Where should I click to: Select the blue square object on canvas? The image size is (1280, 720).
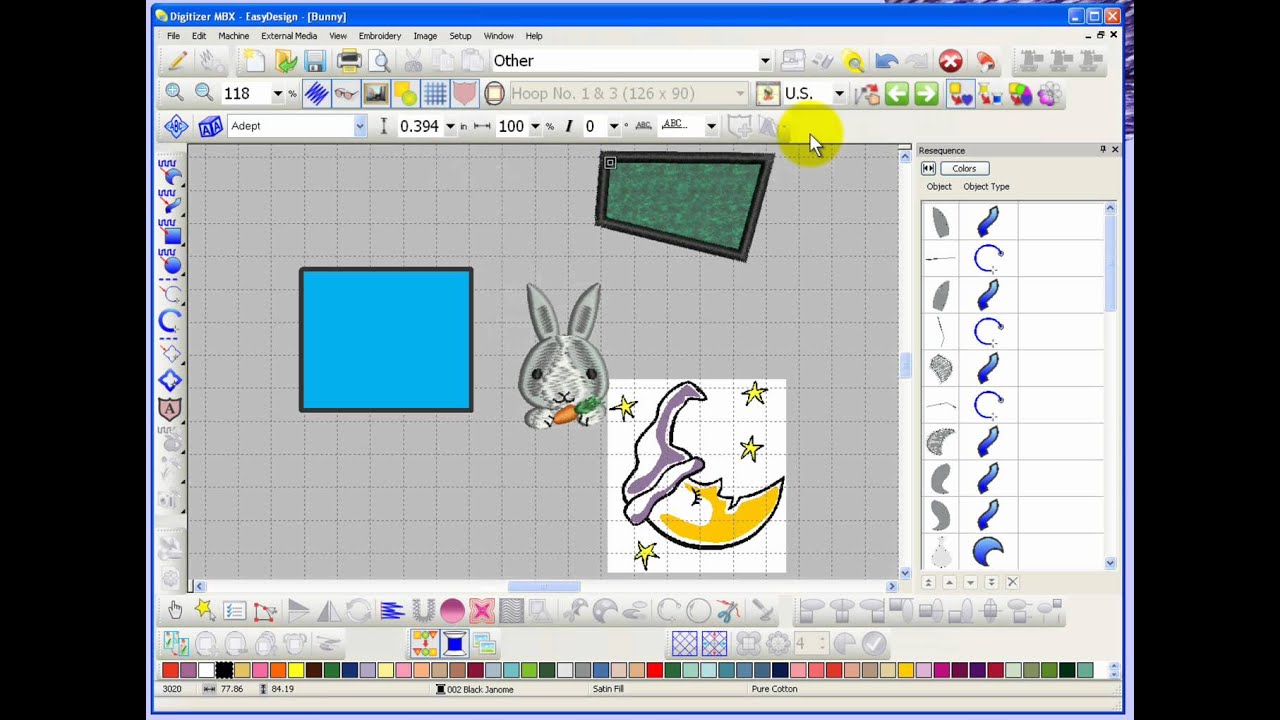click(386, 340)
